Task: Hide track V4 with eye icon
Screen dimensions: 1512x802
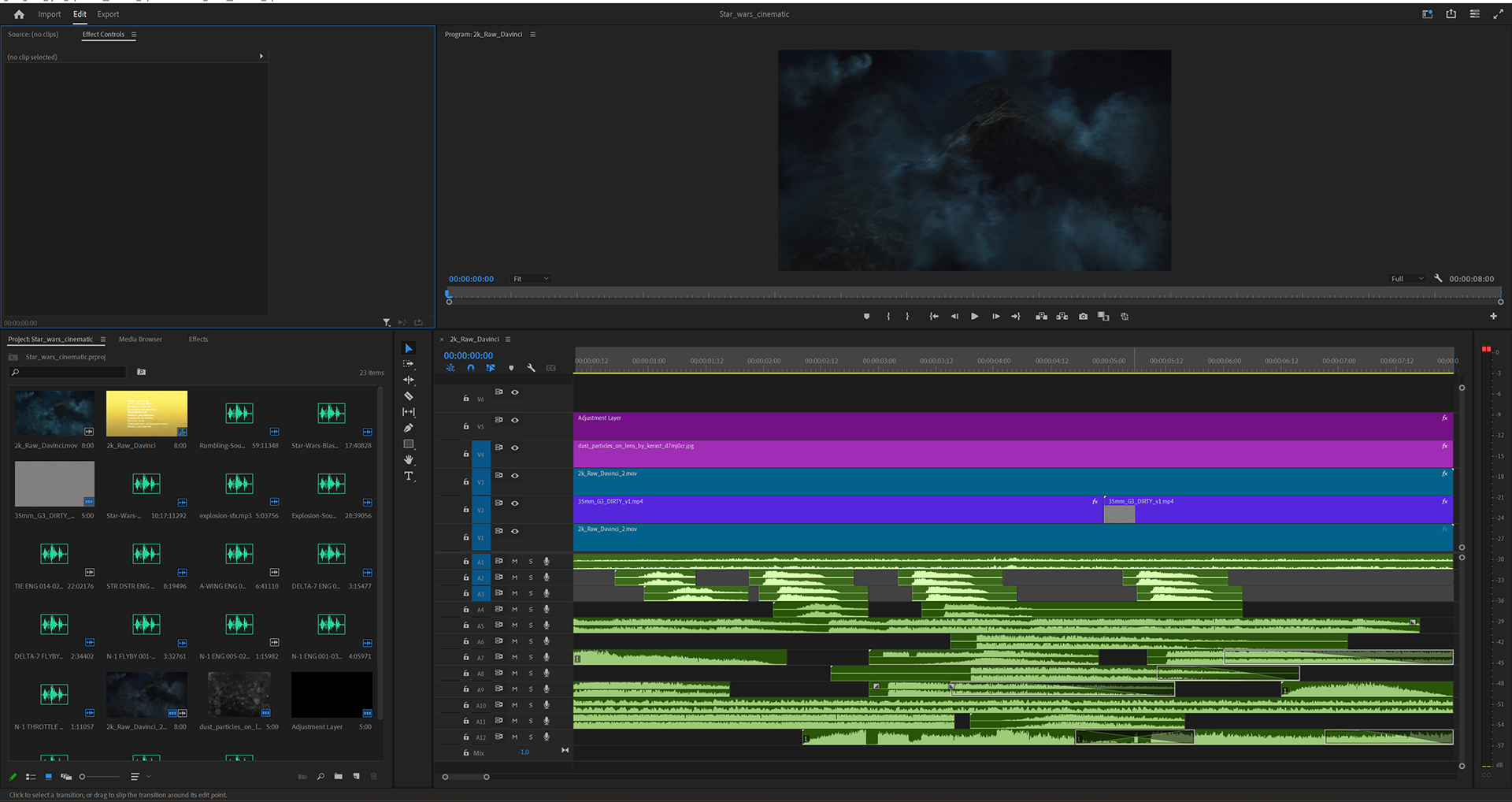Action: (x=515, y=447)
